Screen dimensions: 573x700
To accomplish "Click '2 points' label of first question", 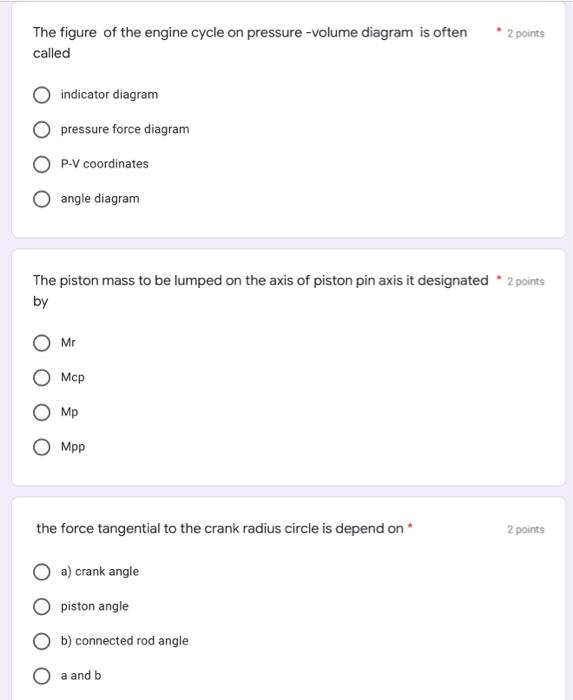I will 525,33.
